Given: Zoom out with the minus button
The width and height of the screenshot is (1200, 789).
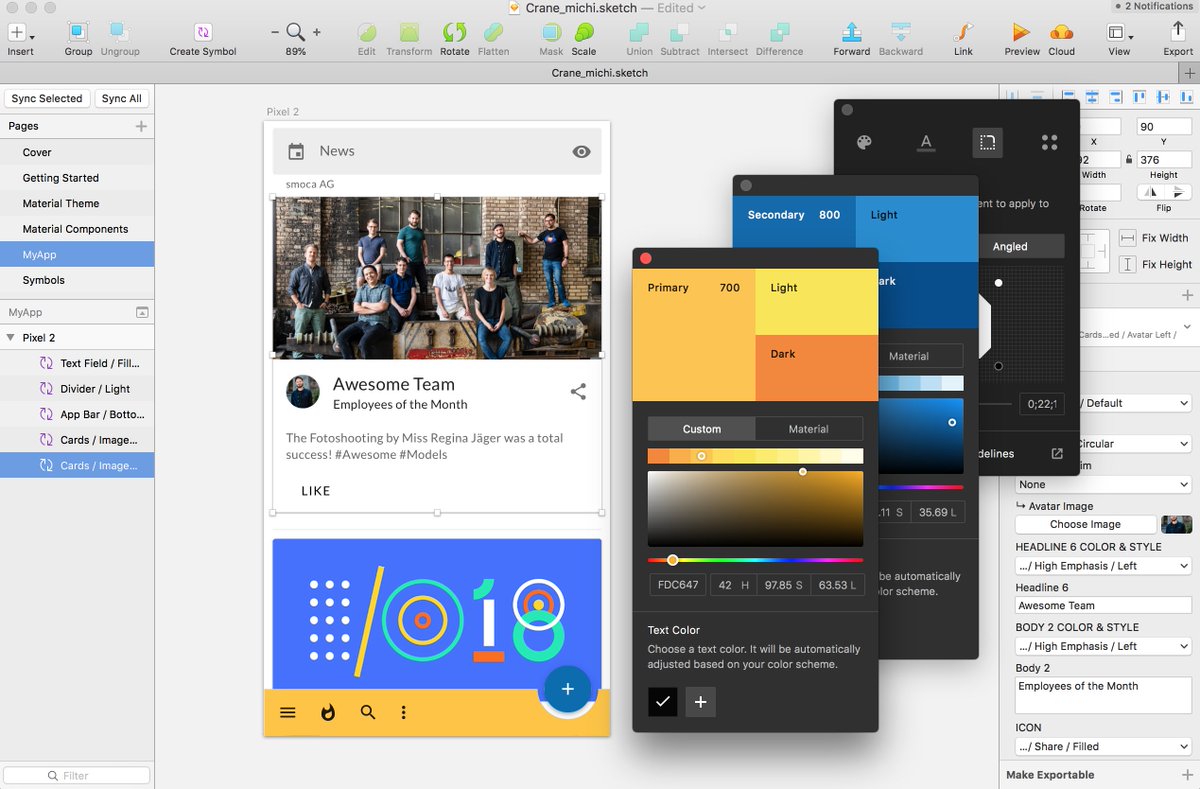Looking at the screenshot, I should coord(275,32).
